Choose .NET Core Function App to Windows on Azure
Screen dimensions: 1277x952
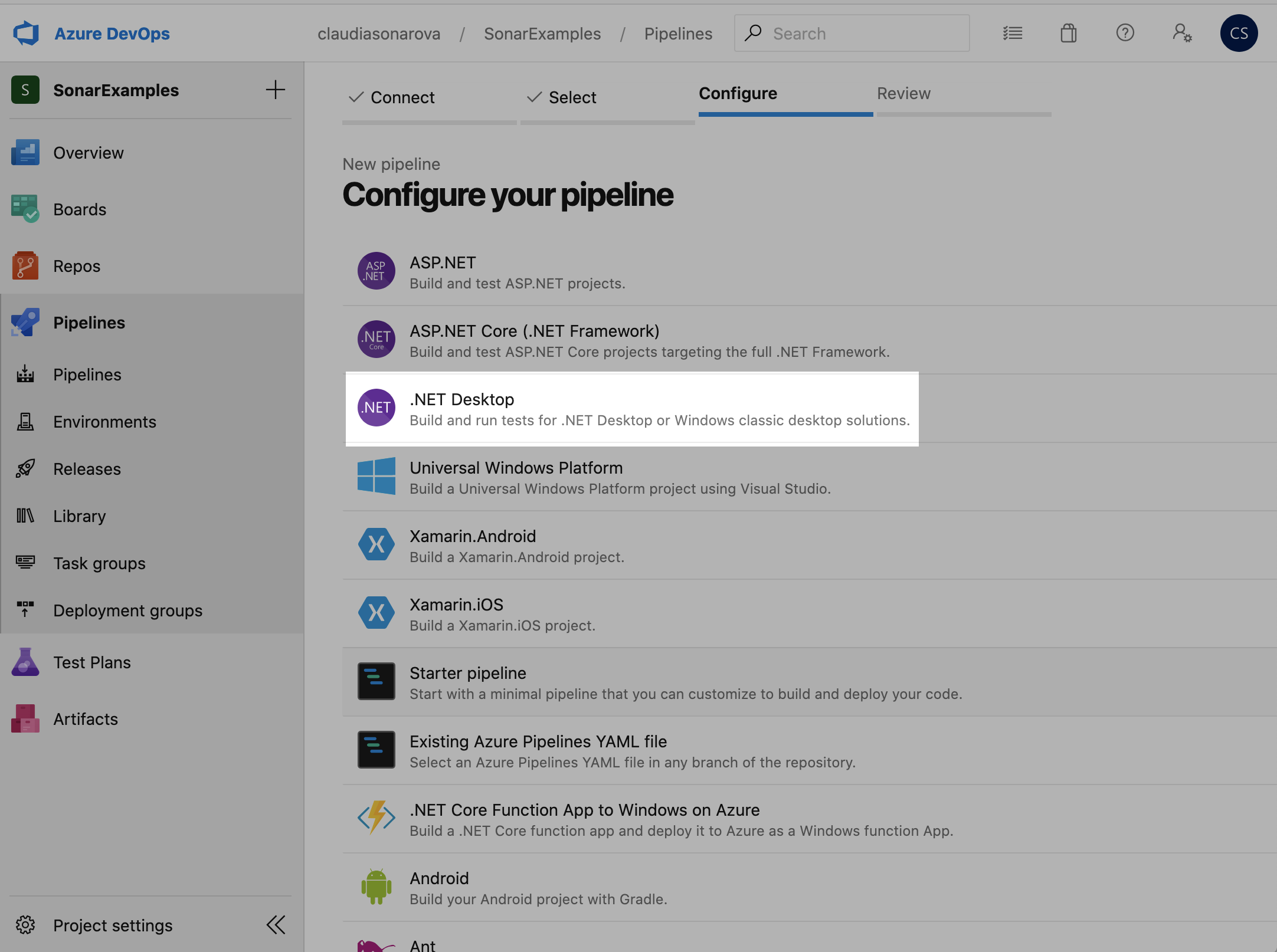[x=810, y=819]
